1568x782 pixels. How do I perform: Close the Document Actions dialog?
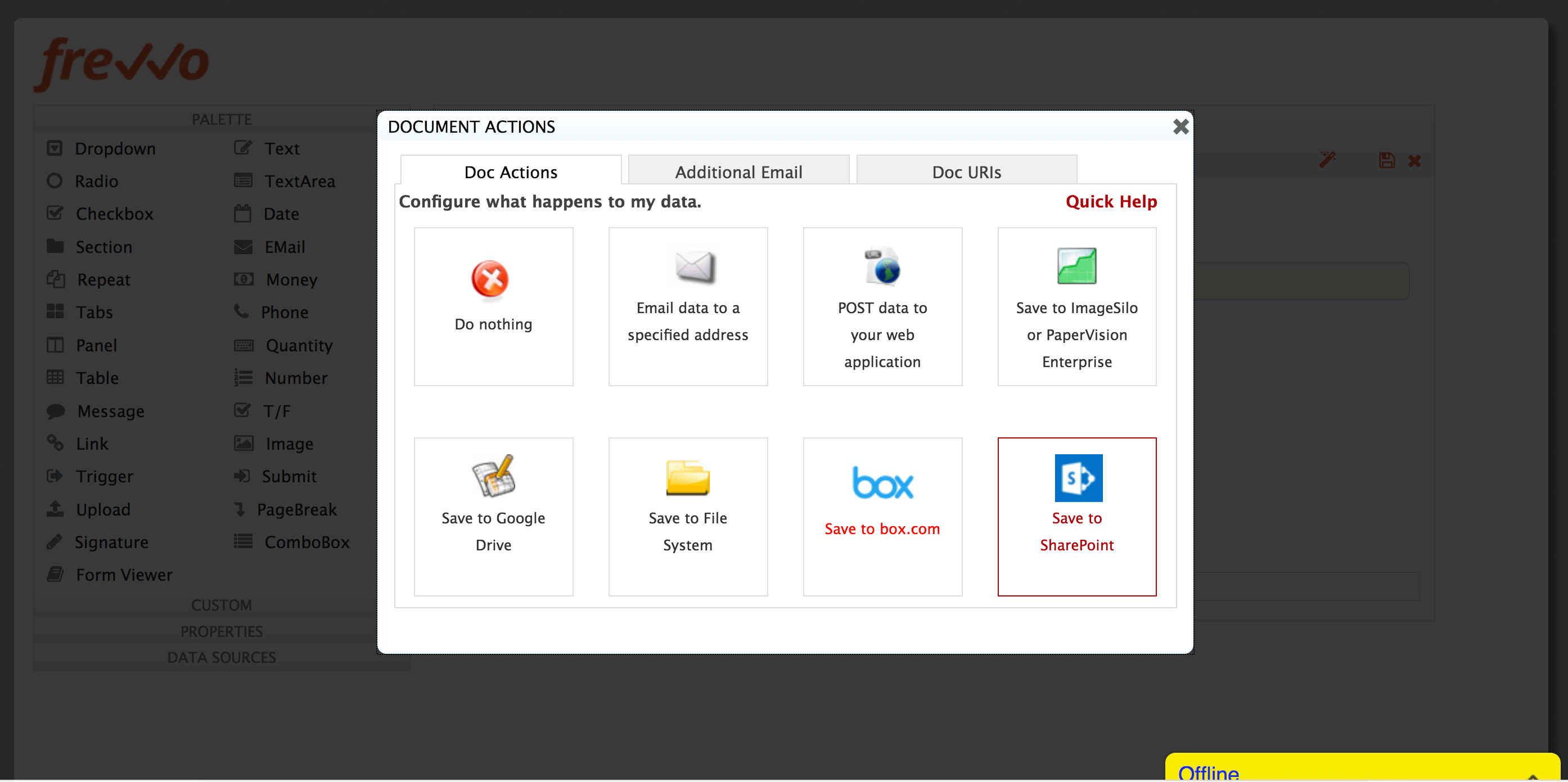click(x=1180, y=126)
